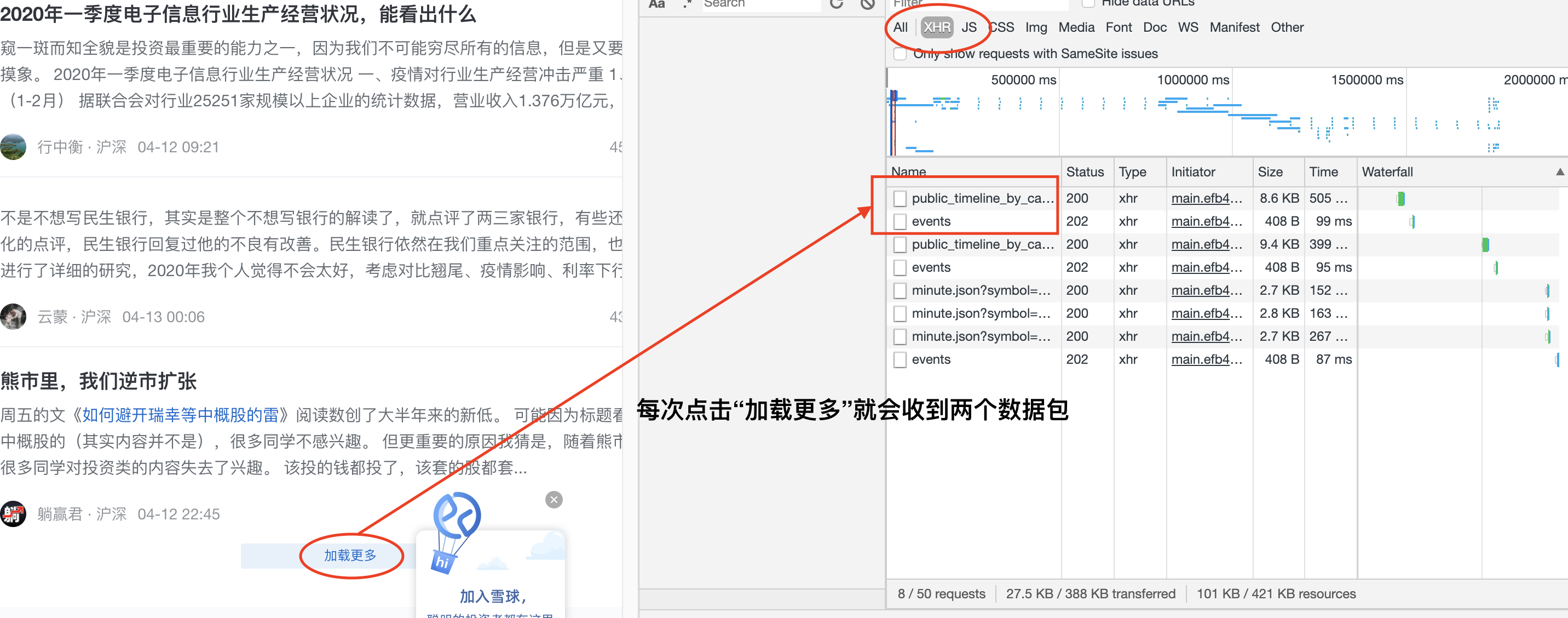Select the minute.json?symbol=… request with 152 ms

click(x=981, y=291)
